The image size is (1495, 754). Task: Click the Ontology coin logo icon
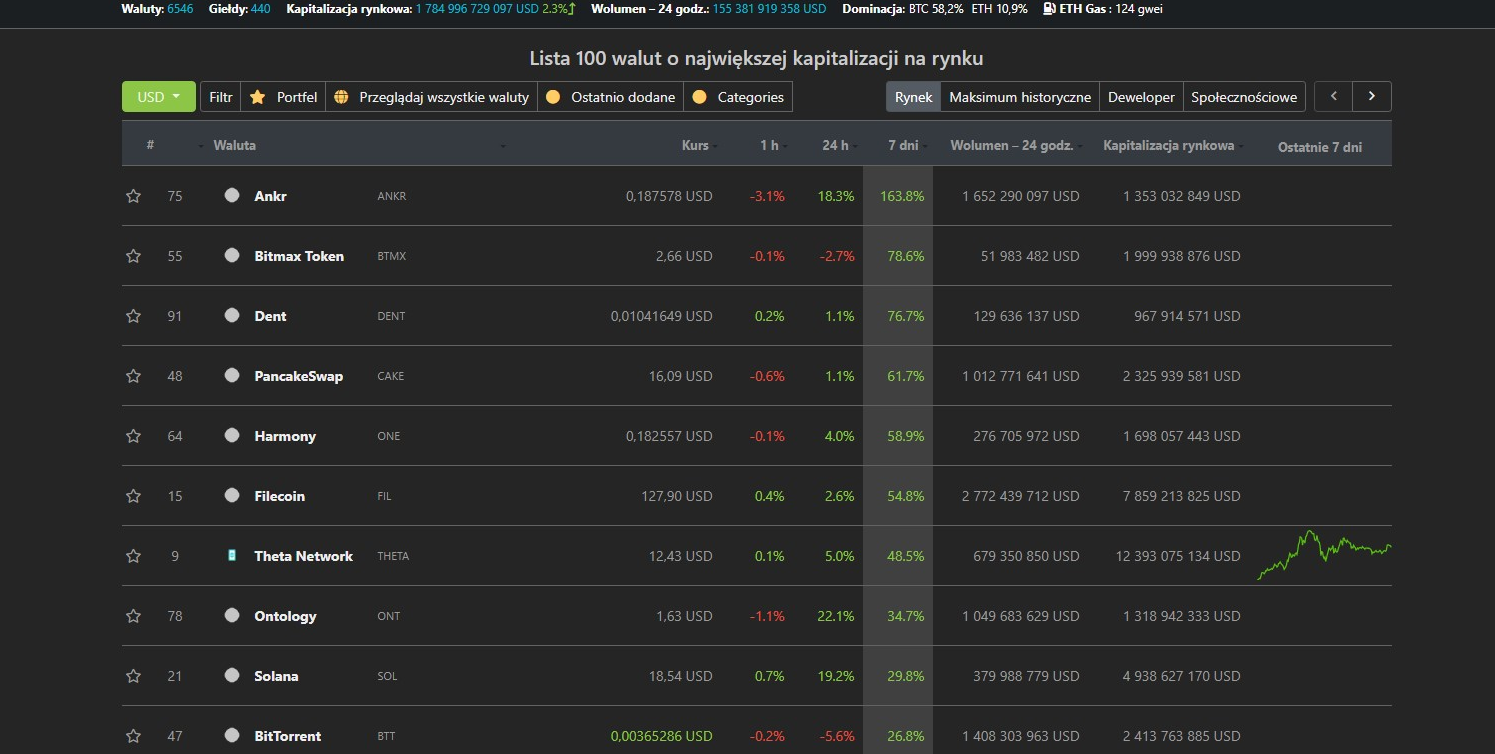coord(232,615)
